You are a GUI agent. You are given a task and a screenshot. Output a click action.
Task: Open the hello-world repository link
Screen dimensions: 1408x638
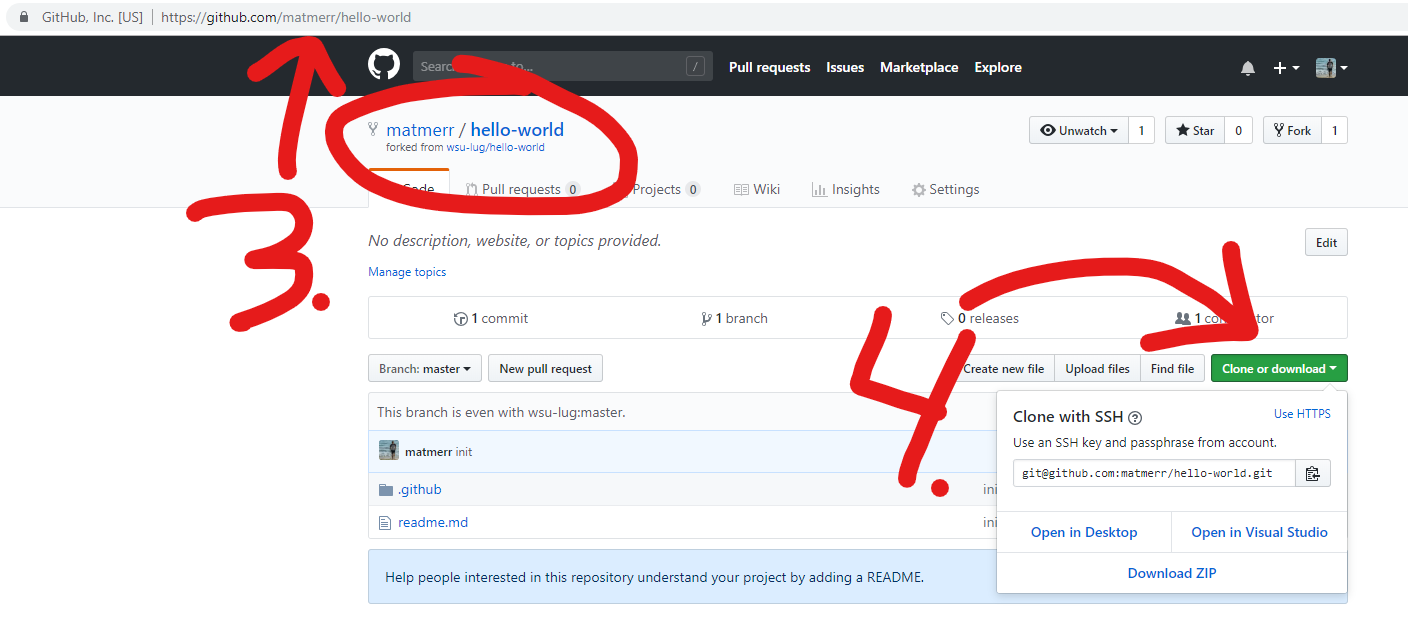tap(517, 130)
